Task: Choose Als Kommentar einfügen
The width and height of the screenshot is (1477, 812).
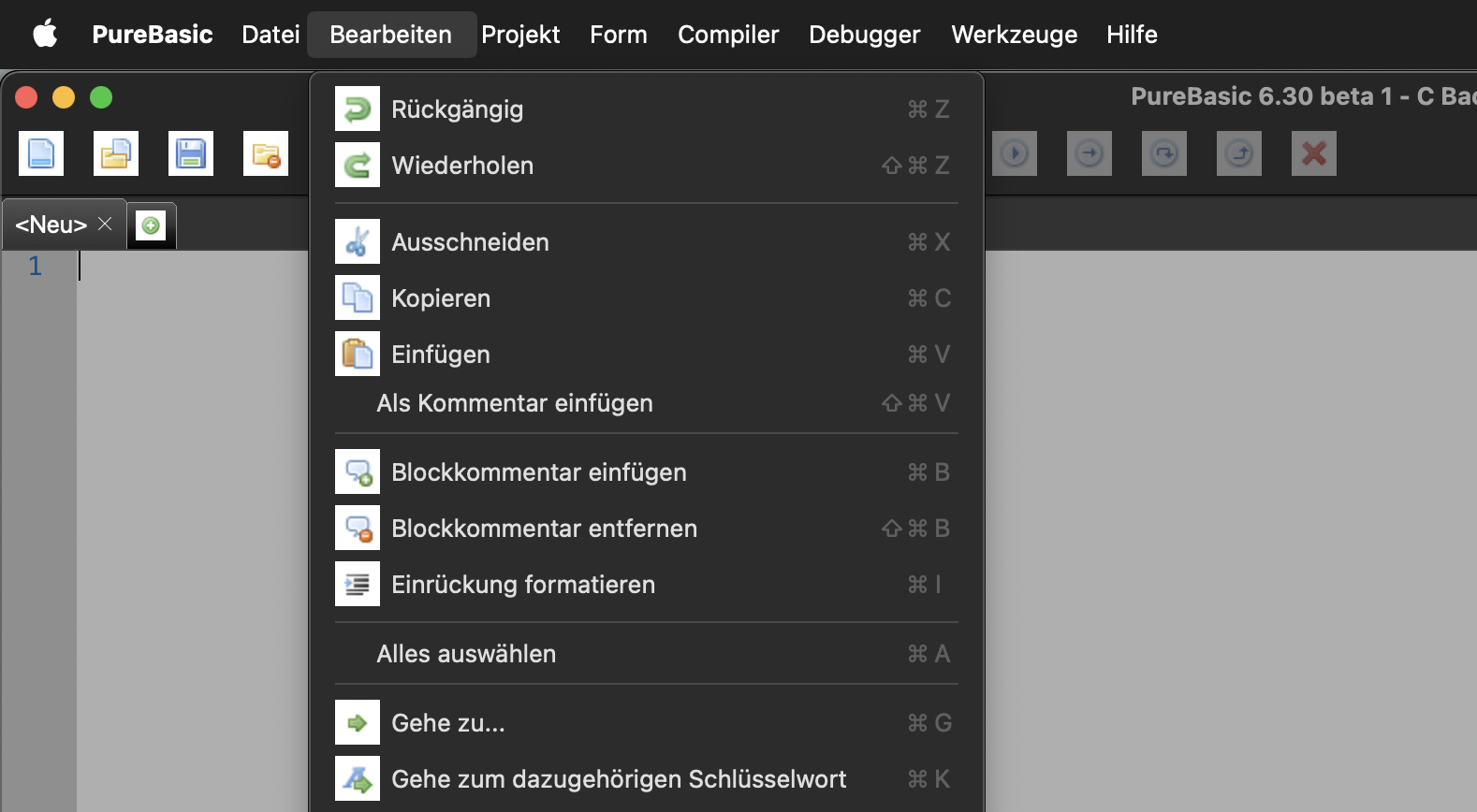Action: (647, 403)
